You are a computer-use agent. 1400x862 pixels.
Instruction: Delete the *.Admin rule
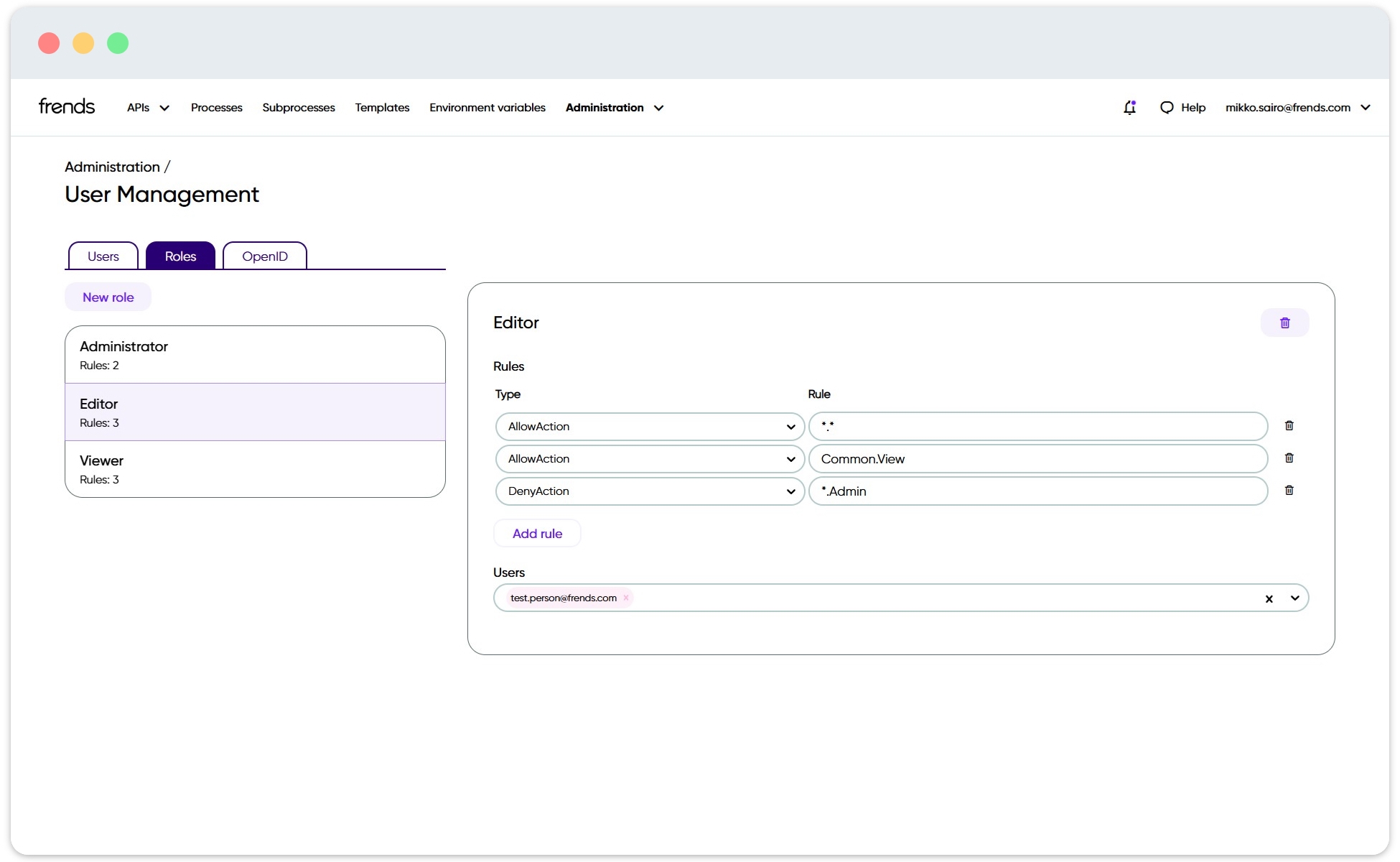1289,490
